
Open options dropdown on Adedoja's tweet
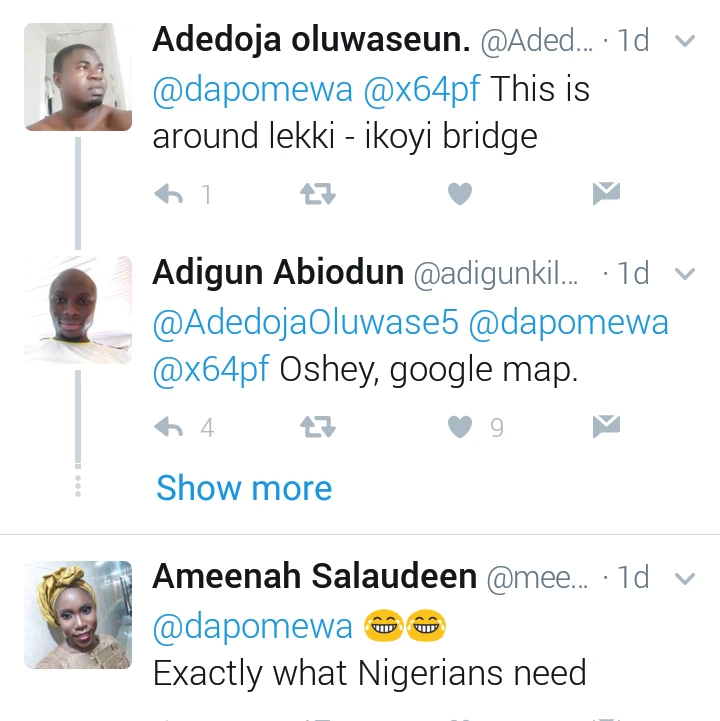pos(685,41)
